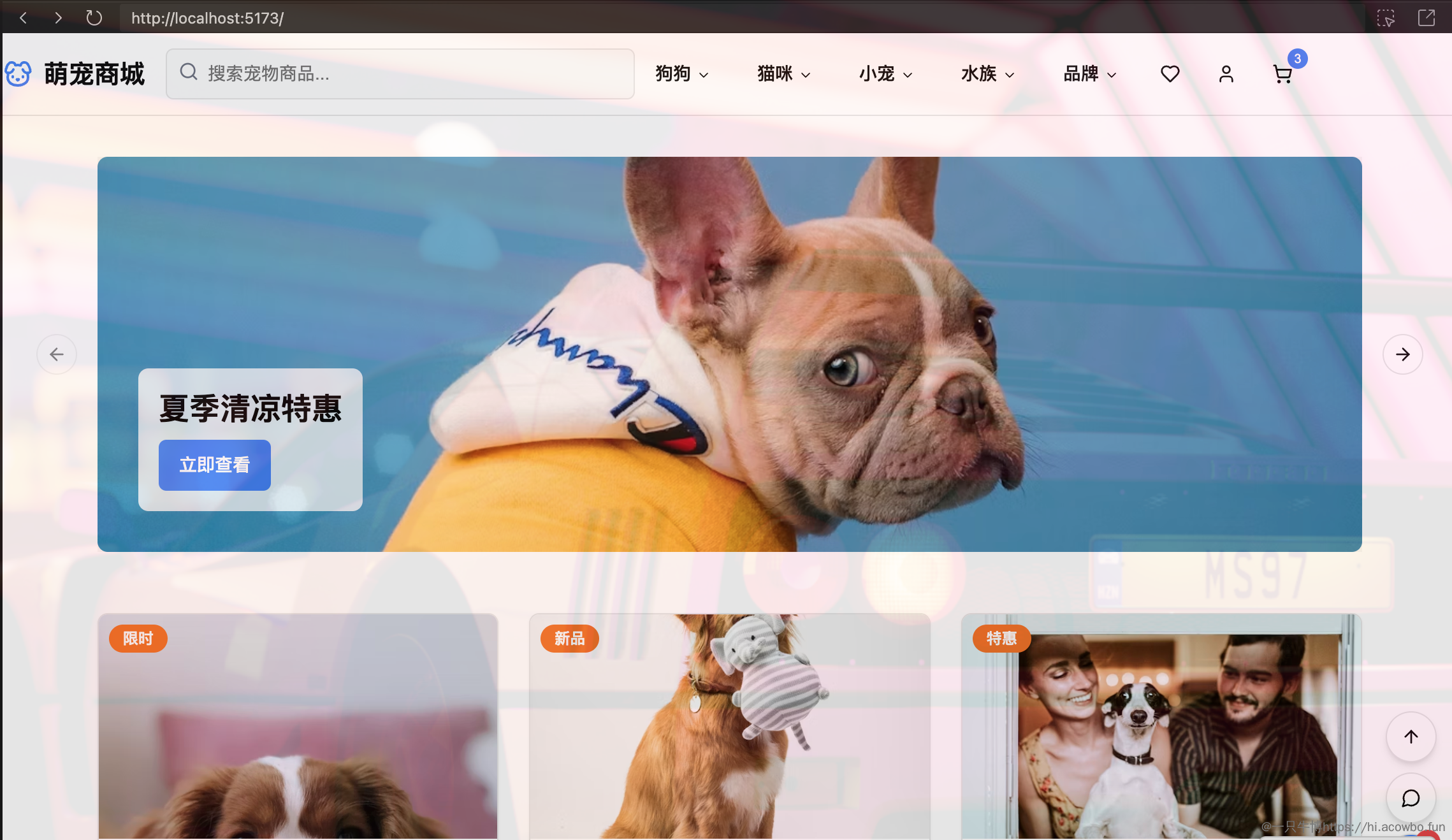Click the French bulldog banner image

(x=730, y=354)
